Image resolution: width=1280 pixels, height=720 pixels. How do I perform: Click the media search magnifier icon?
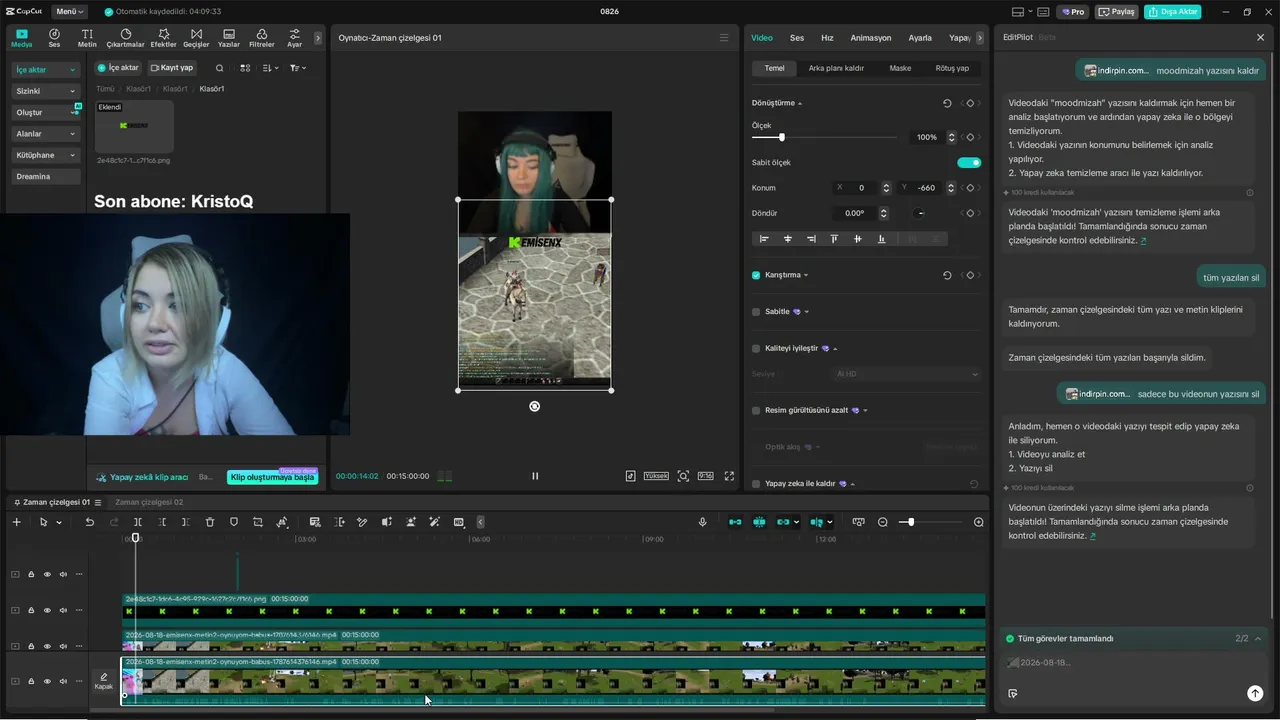click(x=220, y=68)
